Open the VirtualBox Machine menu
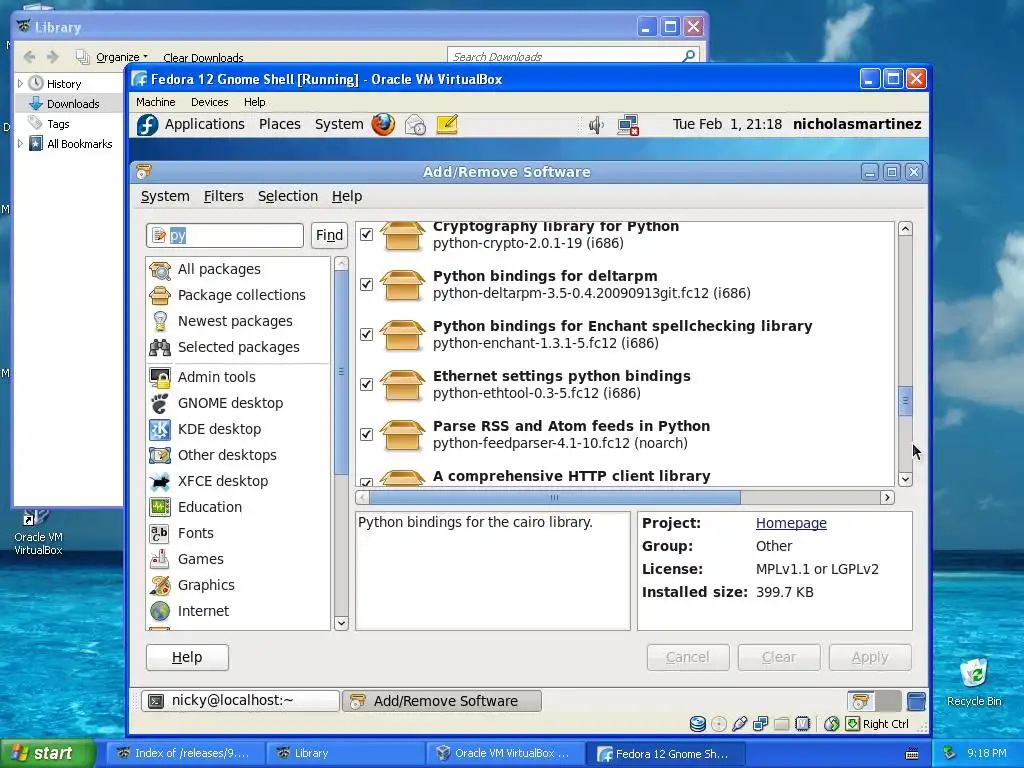1024x768 pixels. point(155,102)
